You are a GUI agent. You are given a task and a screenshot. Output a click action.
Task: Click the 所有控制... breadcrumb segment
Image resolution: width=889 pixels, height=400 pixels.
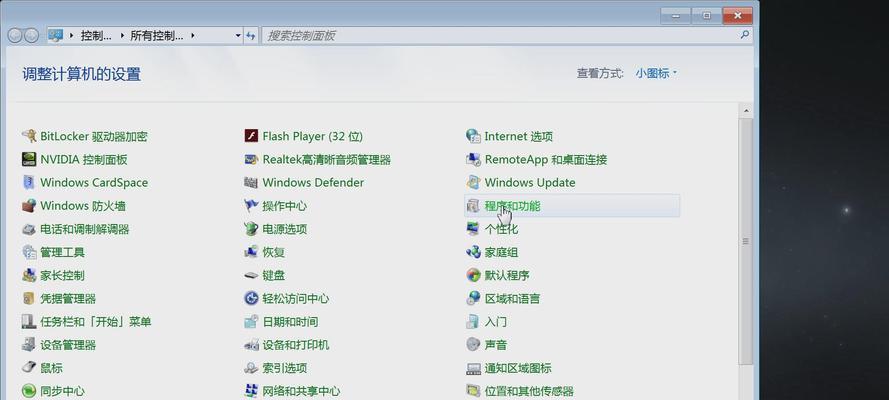coord(157,36)
